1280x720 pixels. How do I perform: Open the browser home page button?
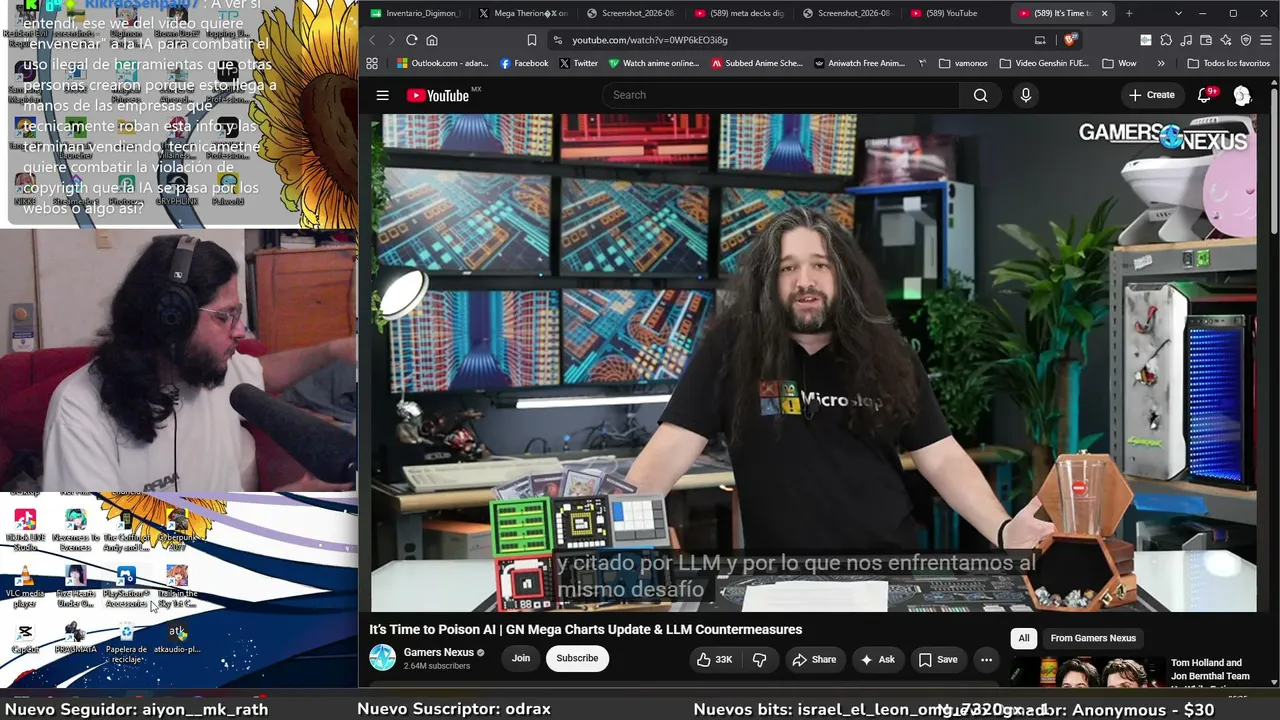point(432,40)
